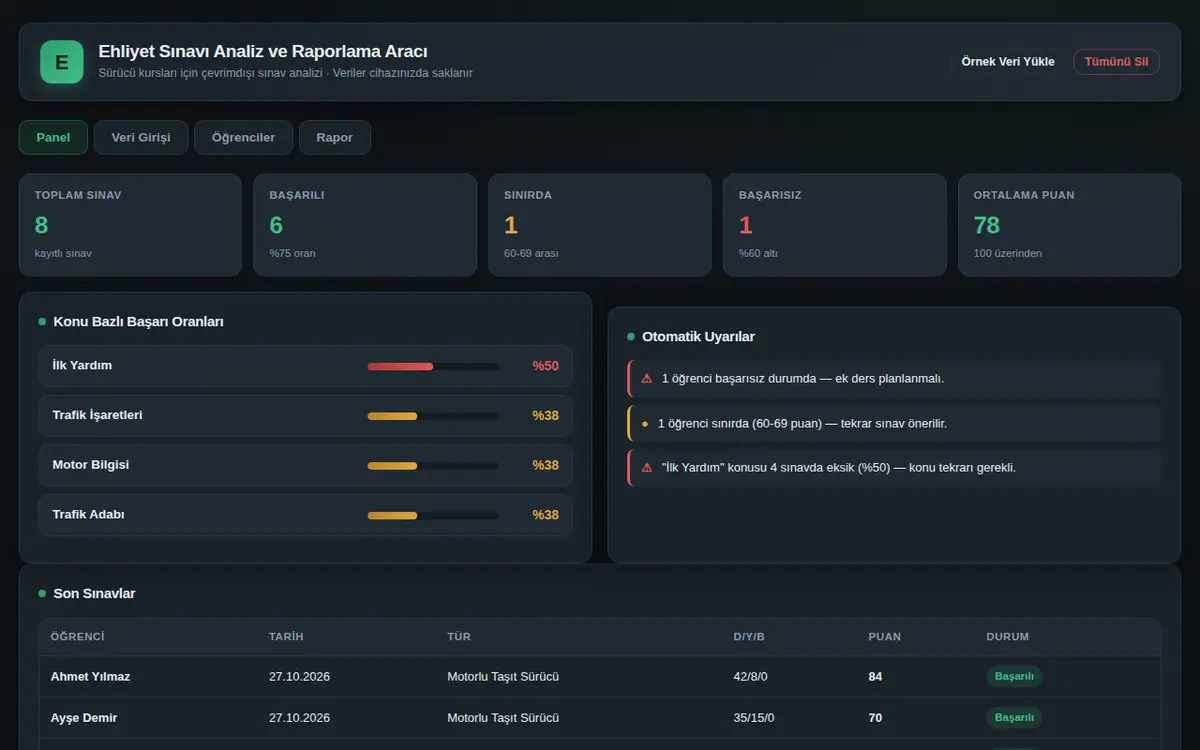Click the Trafik Adabı progress bar

(433, 516)
